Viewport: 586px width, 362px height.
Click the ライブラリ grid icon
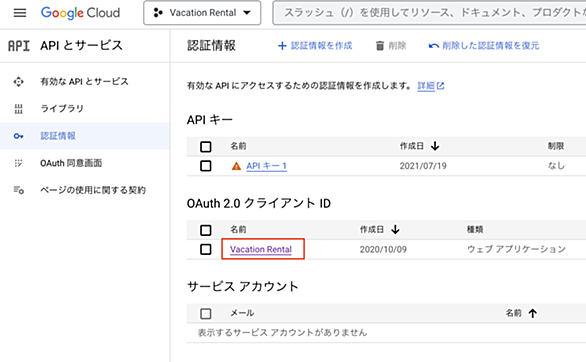point(18,109)
